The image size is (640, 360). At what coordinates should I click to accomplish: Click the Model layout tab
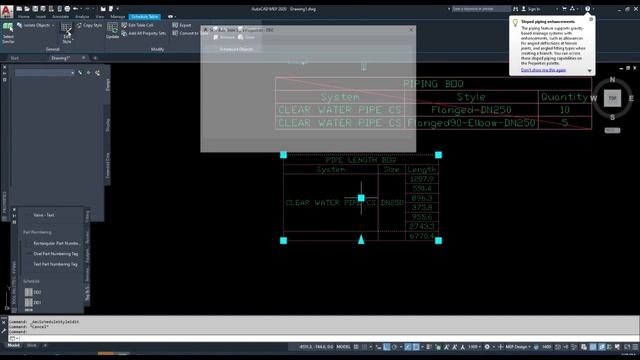click(x=13, y=346)
